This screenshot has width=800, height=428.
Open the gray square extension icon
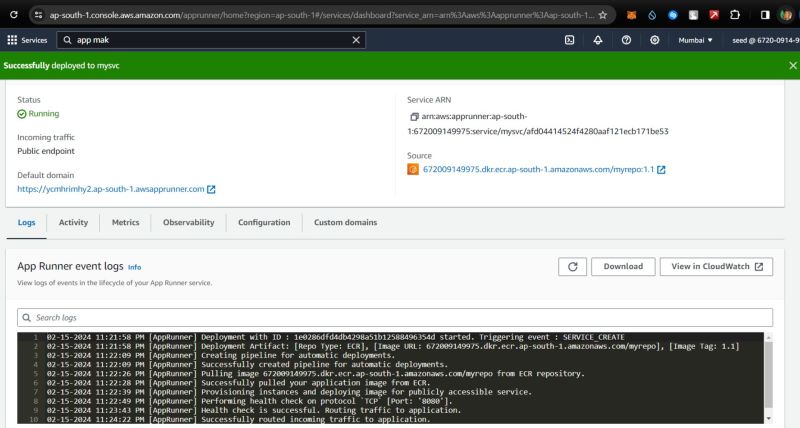[693, 15]
